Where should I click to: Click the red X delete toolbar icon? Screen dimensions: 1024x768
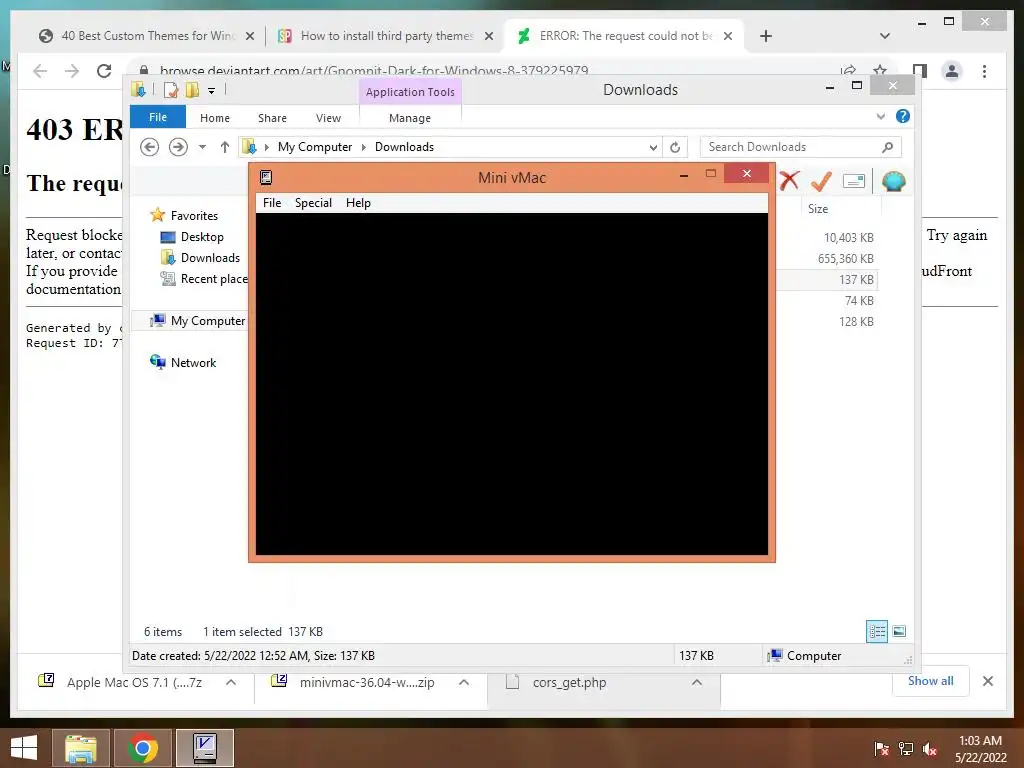[x=789, y=181]
